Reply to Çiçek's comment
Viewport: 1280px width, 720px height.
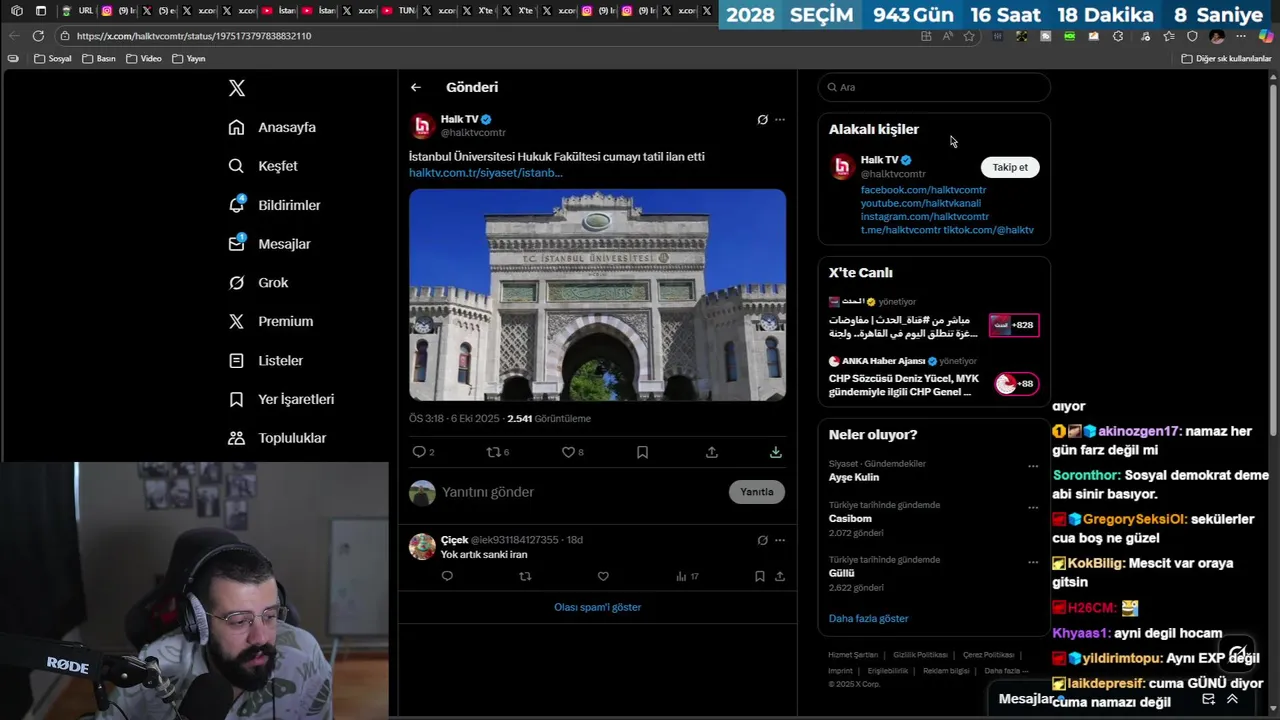point(447,576)
